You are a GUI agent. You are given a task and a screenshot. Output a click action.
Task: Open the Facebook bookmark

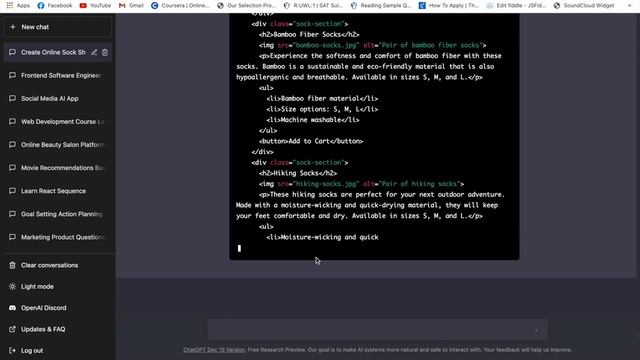coord(55,5)
